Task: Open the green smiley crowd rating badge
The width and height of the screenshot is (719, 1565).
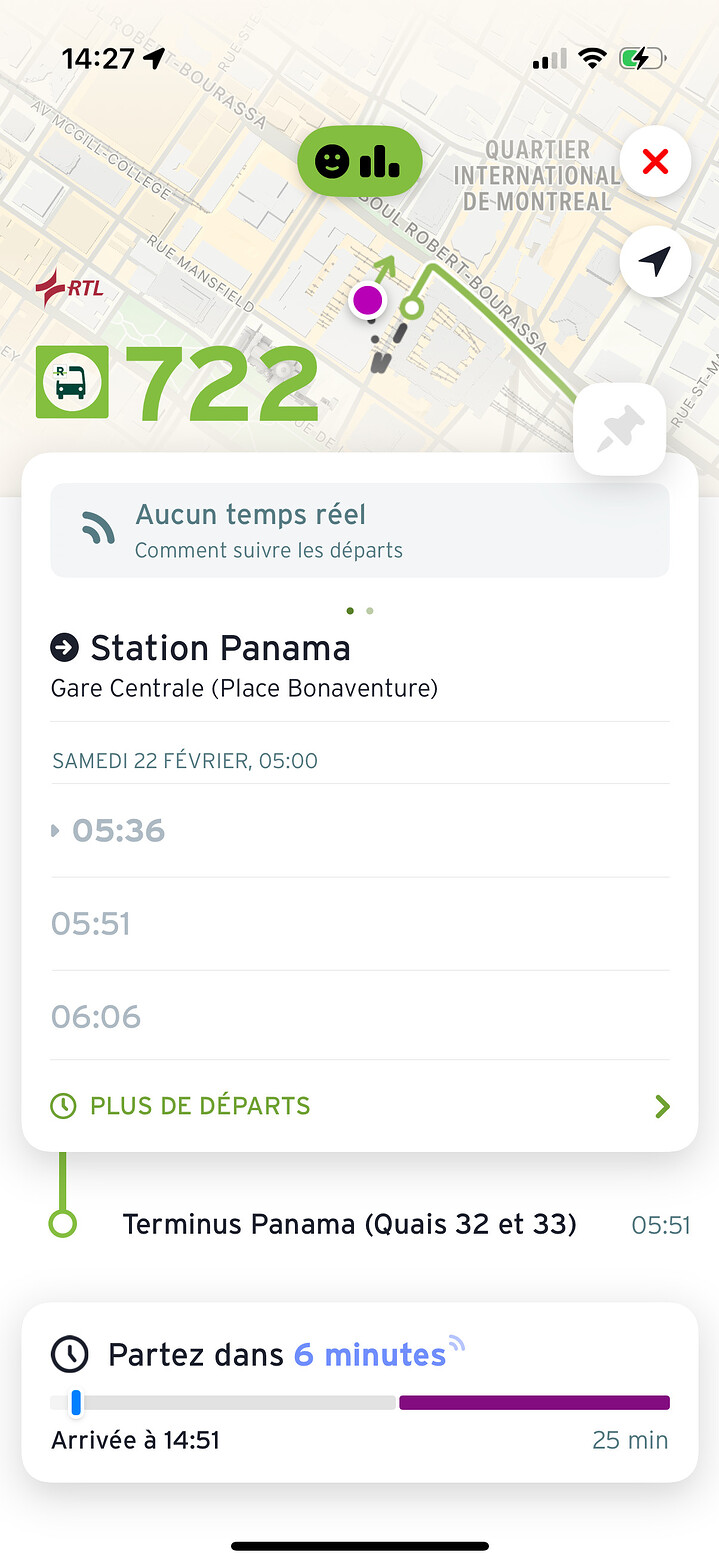Action: 360,161
